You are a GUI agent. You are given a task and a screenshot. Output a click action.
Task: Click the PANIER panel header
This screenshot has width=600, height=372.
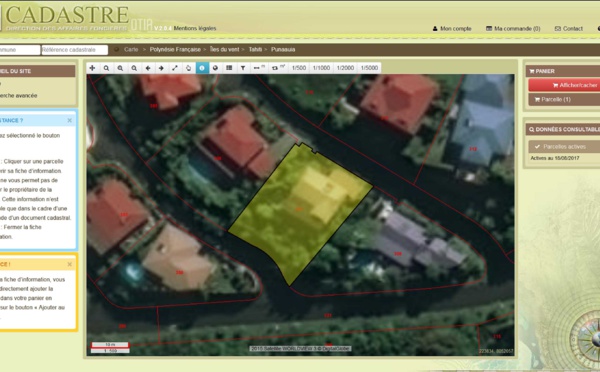tap(563, 71)
